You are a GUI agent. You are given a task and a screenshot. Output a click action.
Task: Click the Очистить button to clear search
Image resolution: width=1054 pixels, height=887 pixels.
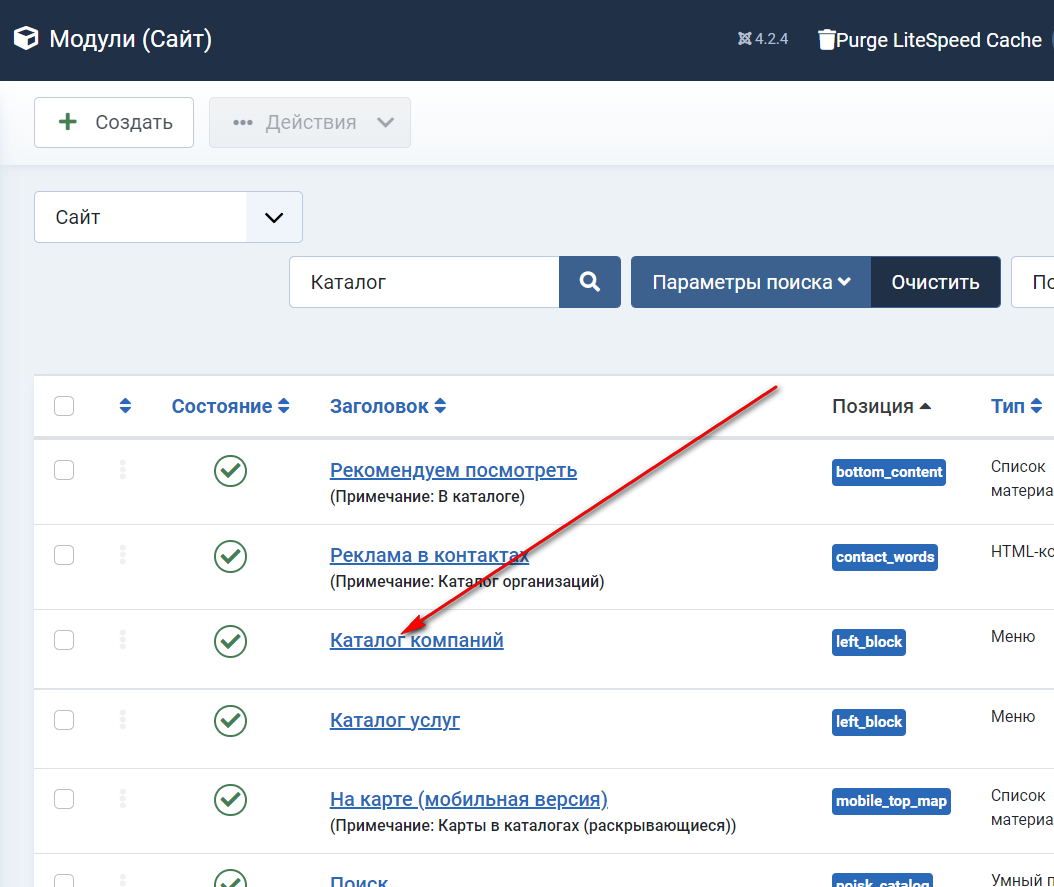tap(935, 282)
